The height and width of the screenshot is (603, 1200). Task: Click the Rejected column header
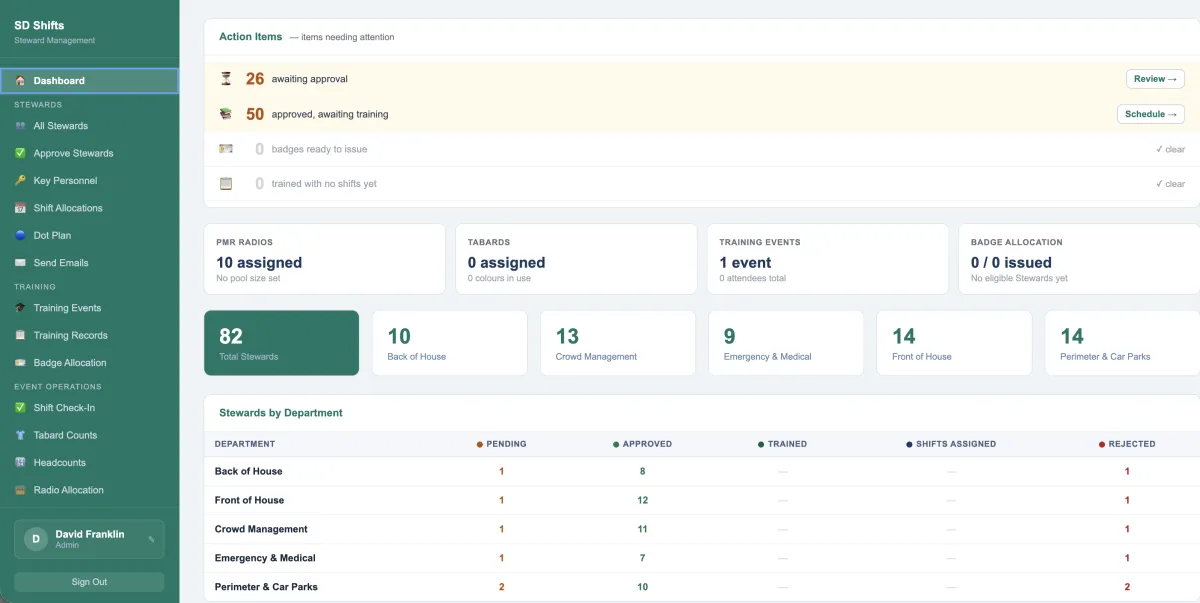[1127, 444]
